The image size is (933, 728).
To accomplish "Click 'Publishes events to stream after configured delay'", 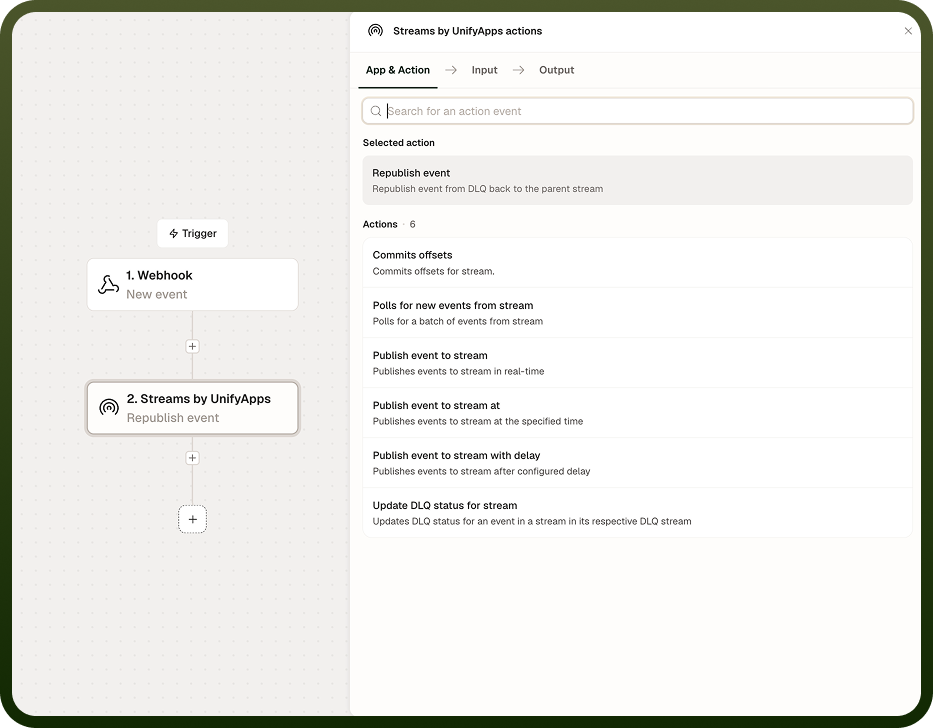I will click(481, 471).
